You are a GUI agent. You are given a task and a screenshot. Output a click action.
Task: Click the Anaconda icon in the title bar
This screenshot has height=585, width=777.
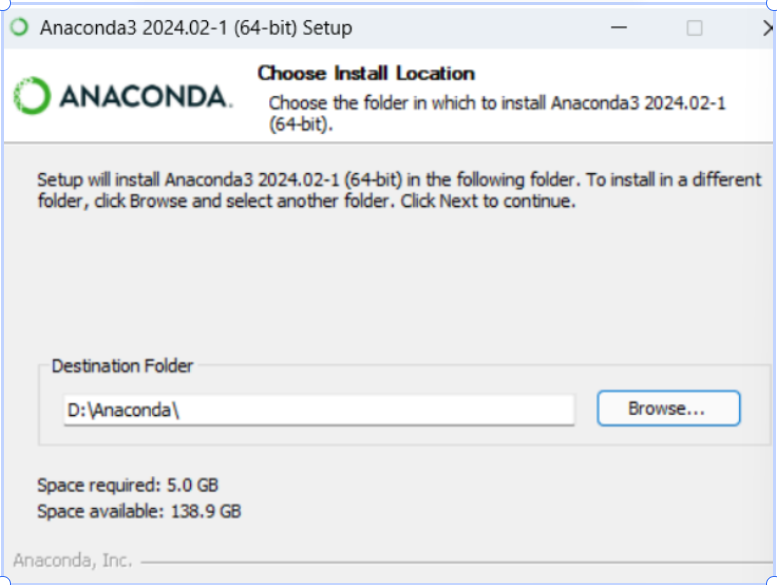coord(20,27)
